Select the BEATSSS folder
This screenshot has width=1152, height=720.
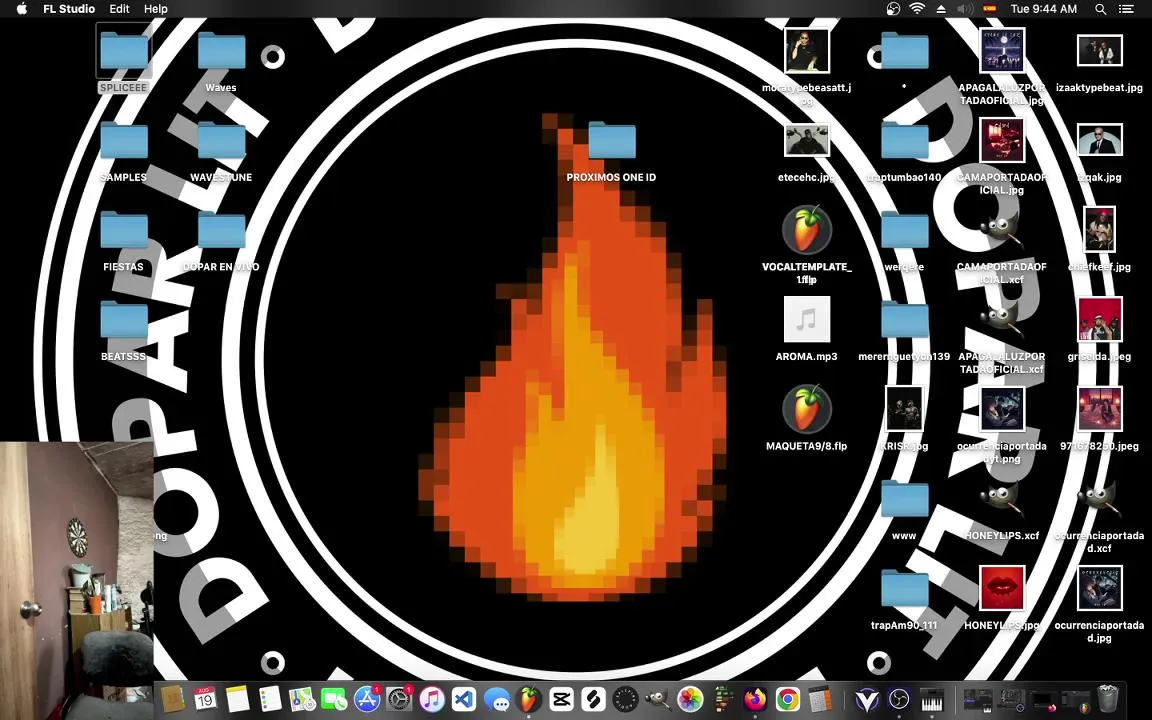[x=123, y=320]
